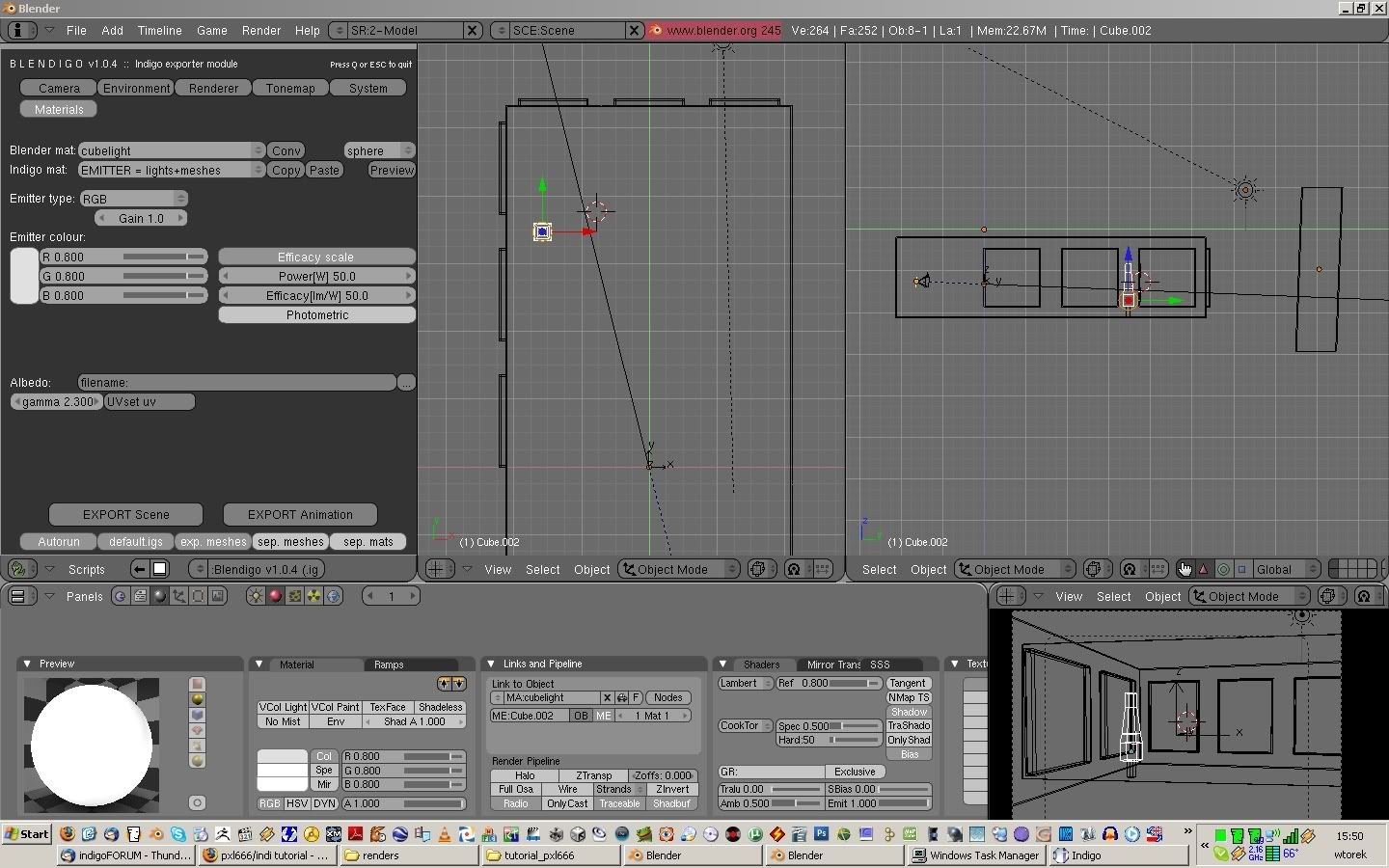Open the Render menu
Image resolution: width=1389 pixels, height=868 pixels.
(261, 30)
